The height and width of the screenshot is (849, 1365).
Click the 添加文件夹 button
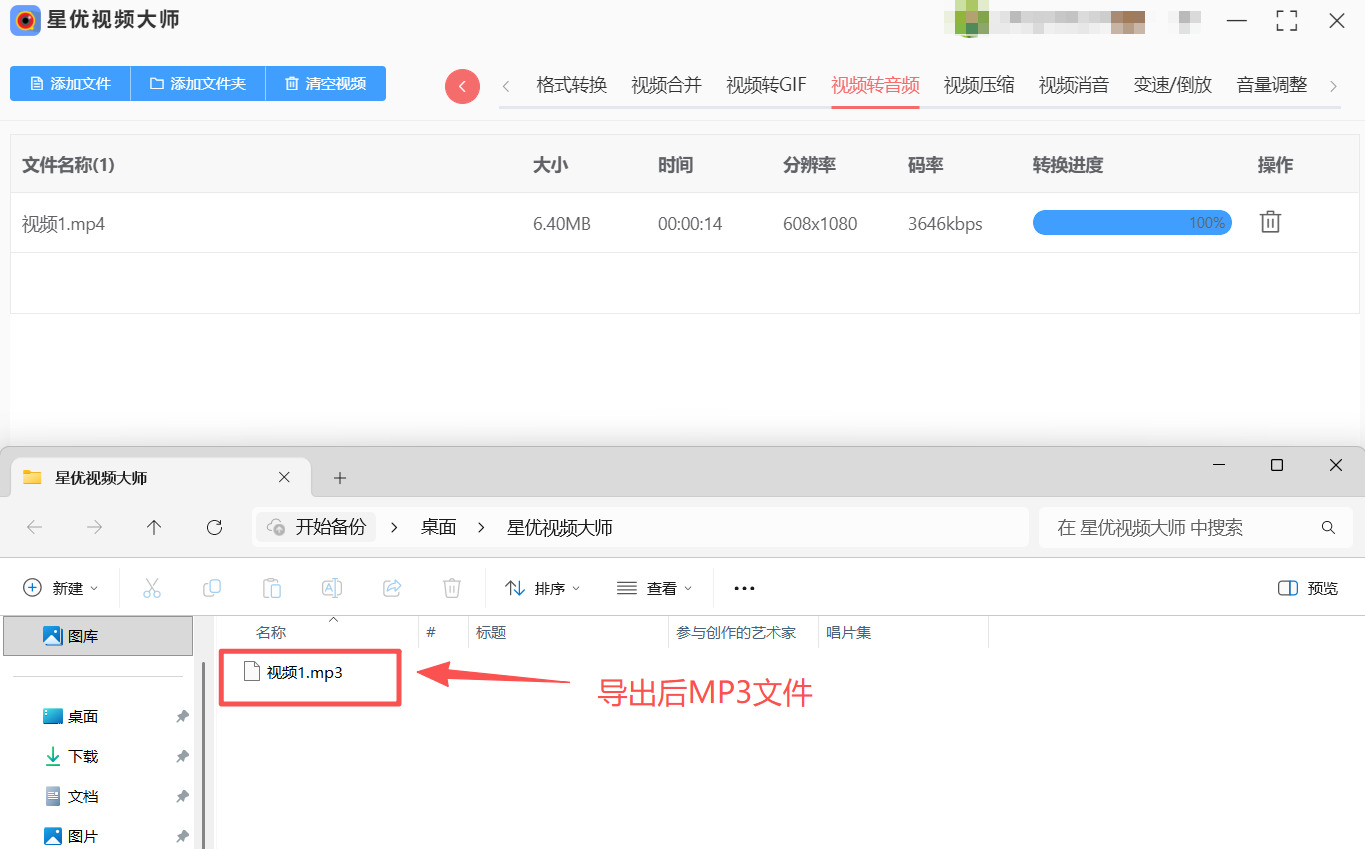(198, 84)
